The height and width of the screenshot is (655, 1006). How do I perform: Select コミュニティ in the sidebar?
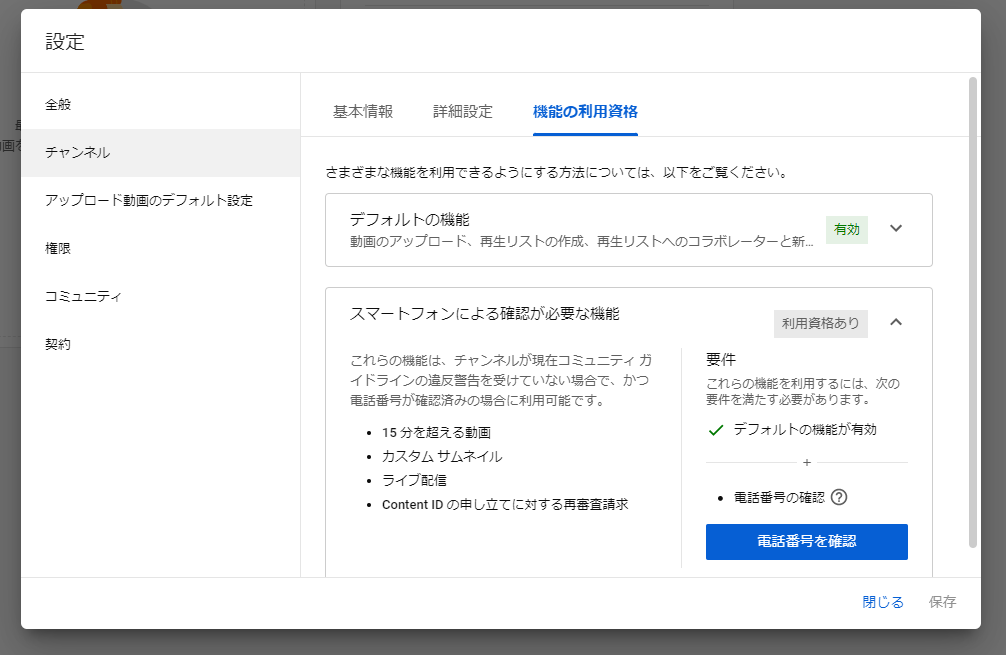tap(84, 296)
